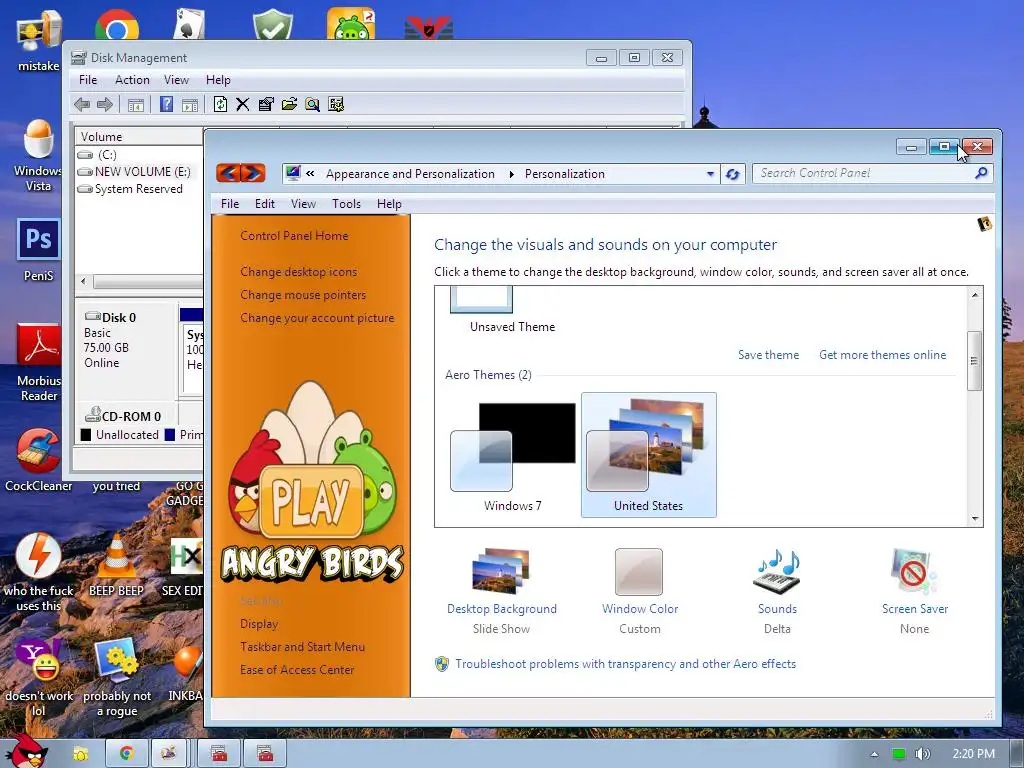Click the search magnifier in Search Control Panel

click(x=980, y=173)
